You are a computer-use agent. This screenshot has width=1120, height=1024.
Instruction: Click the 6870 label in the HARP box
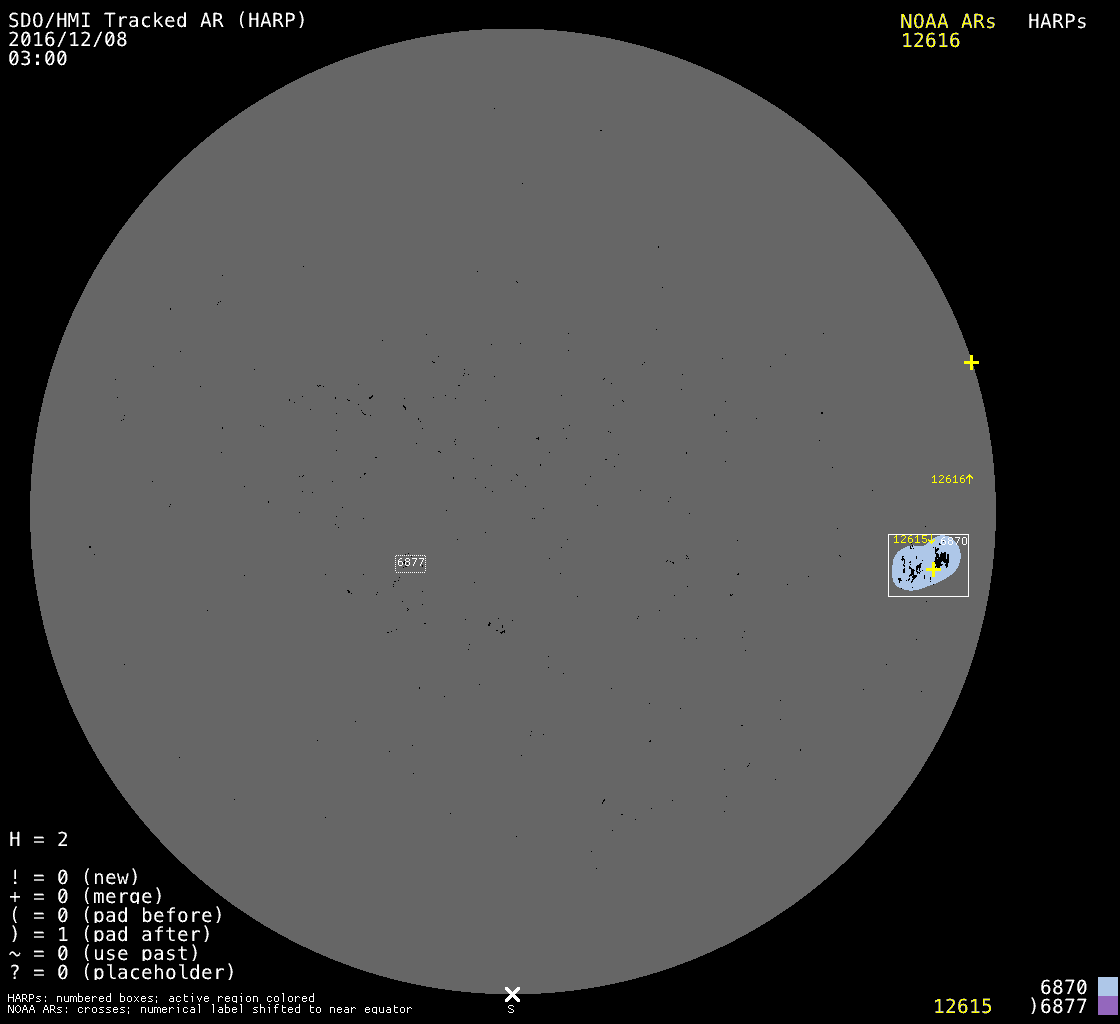[954, 541]
